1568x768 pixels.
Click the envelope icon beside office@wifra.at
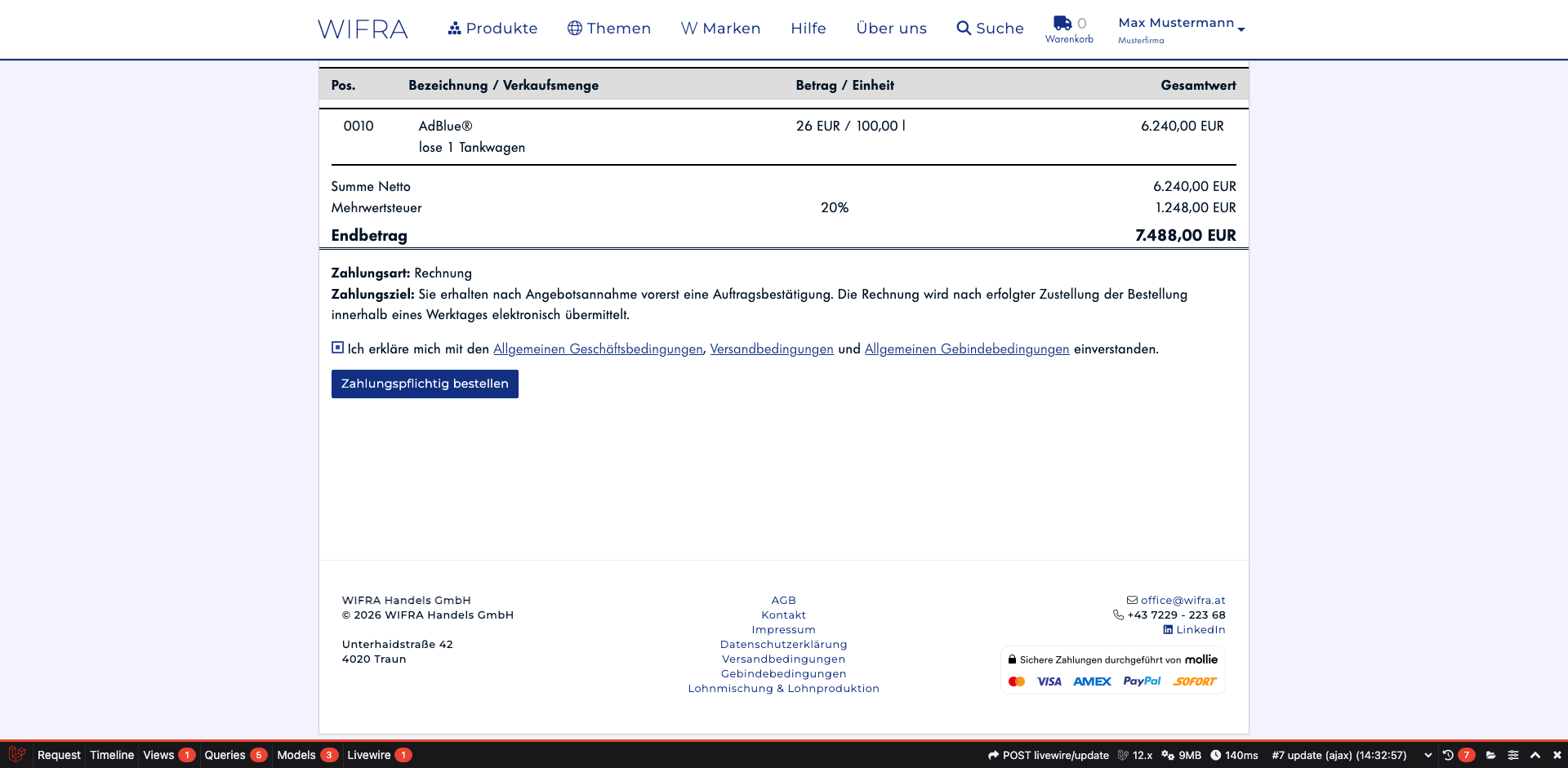pyautogui.click(x=1134, y=600)
